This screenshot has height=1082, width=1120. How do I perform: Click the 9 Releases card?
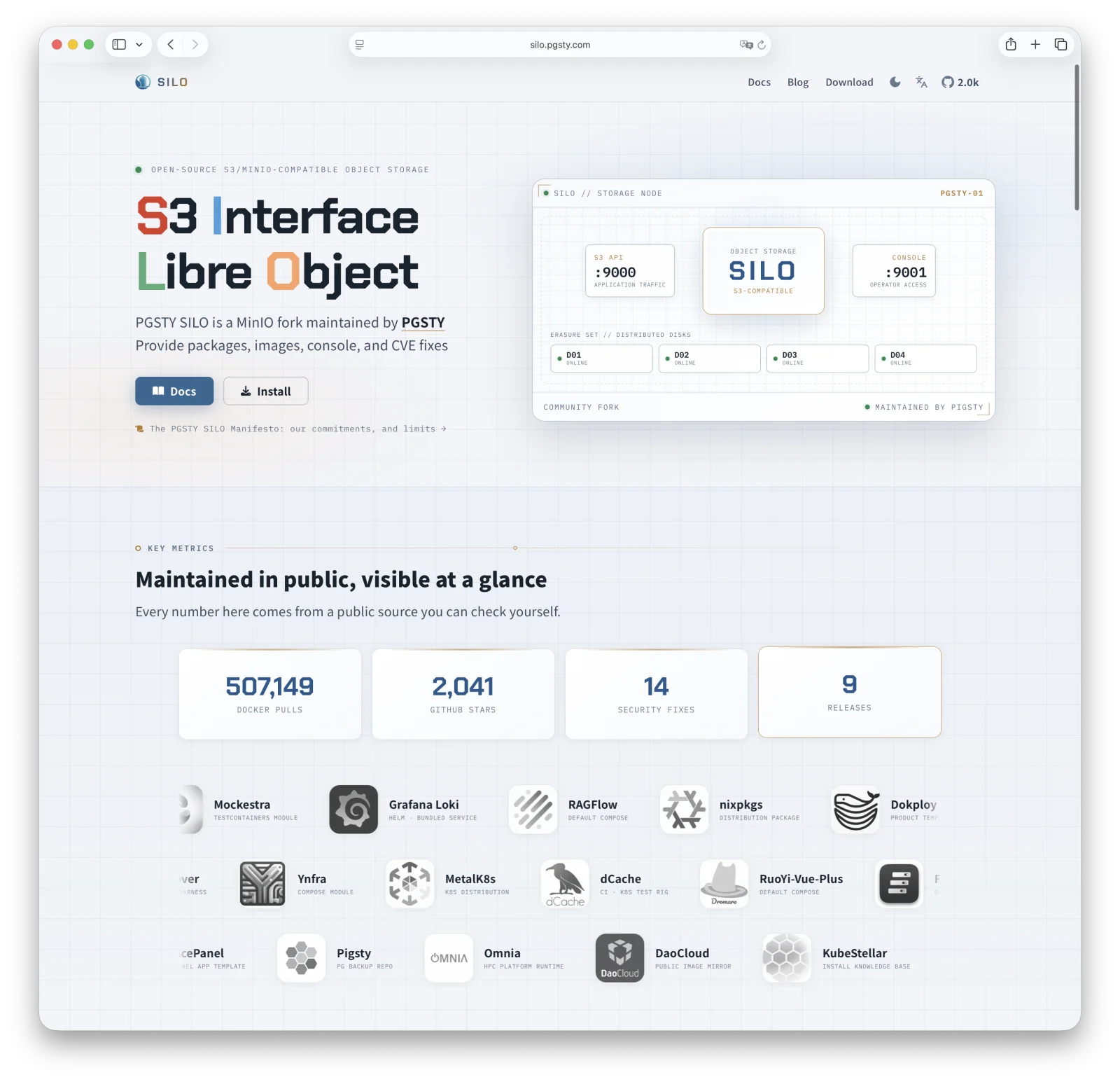[850, 692]
